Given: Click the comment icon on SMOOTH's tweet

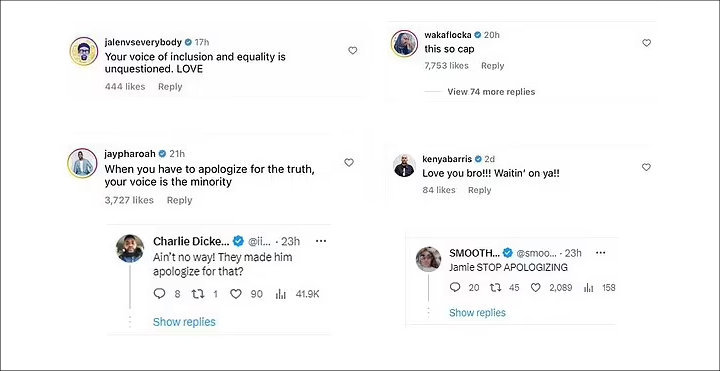Looking at the screenshot, I should pyautogui.click(x=455, y=287).
